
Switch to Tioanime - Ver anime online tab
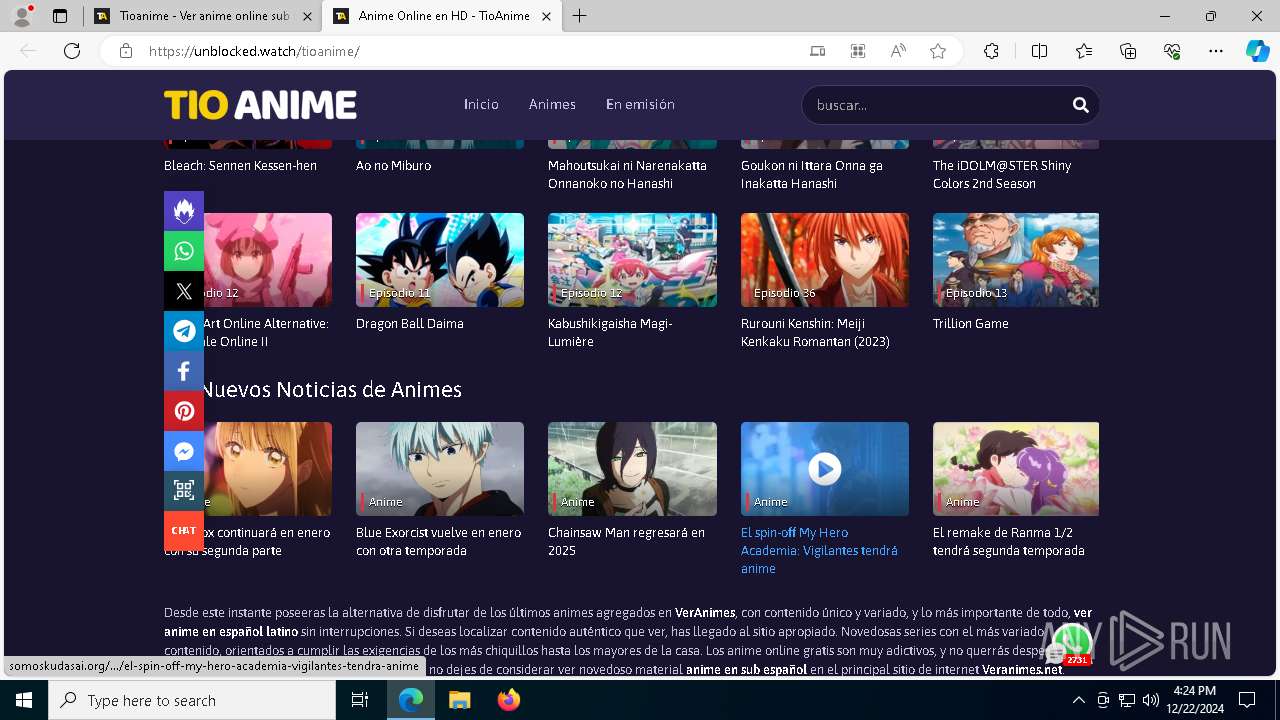(204, 16)
